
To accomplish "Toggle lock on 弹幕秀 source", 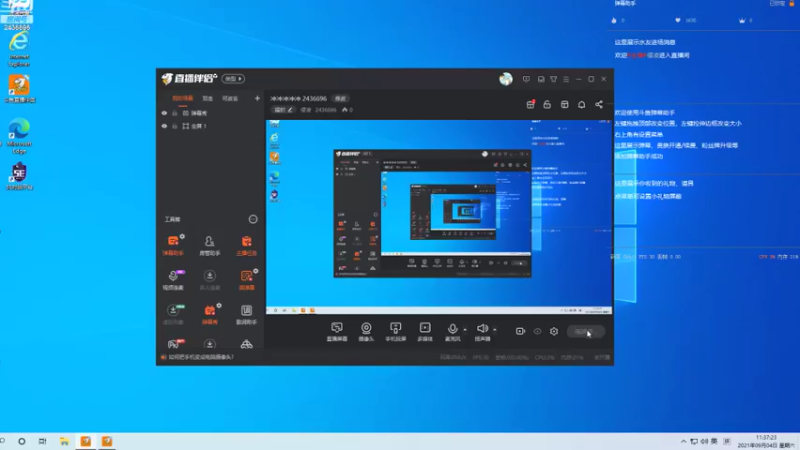I will [174, 113].
